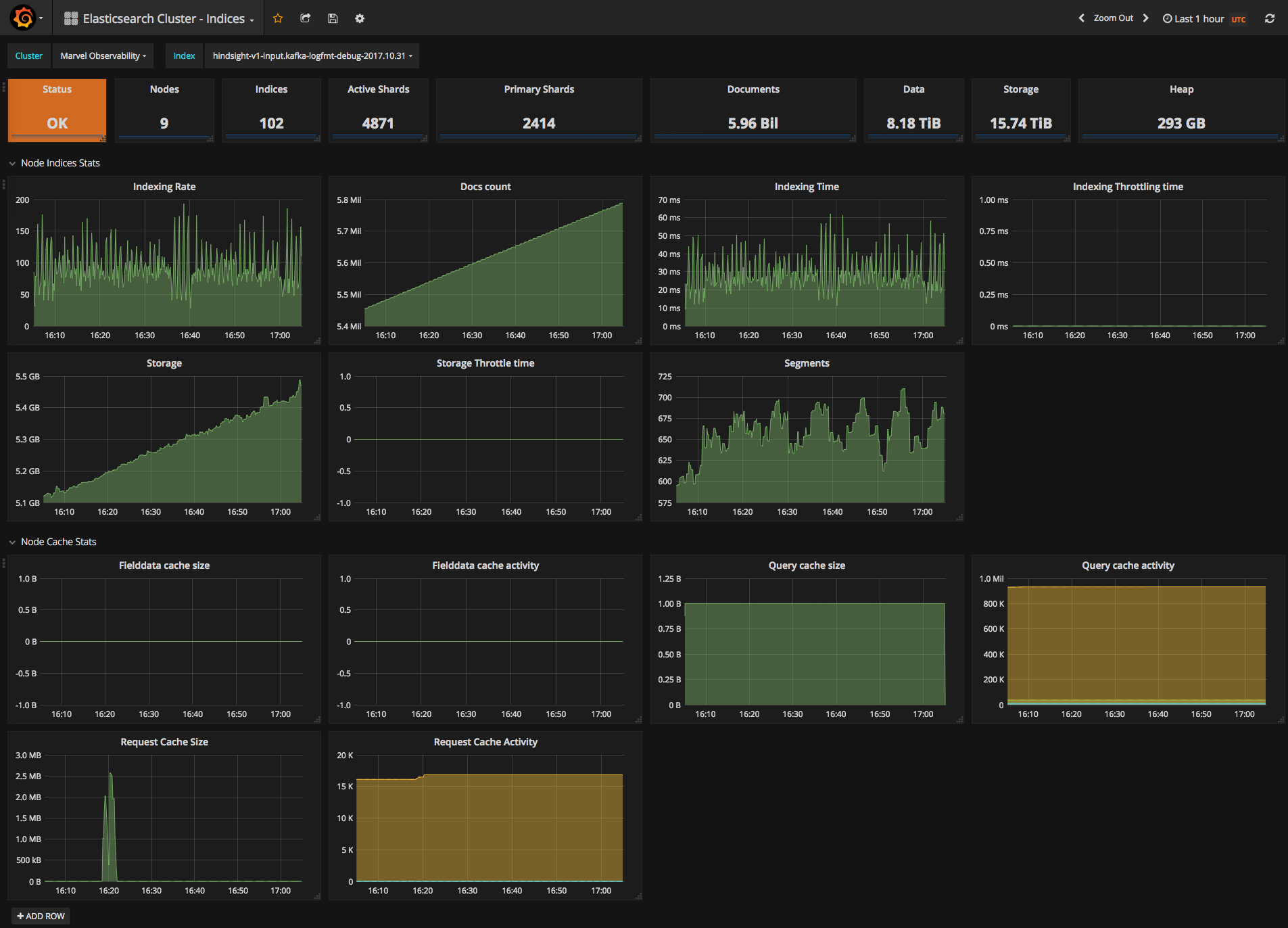The image size is (1288, 928).
Task: Open the Segments panel title menu
Action: point(806,363)
